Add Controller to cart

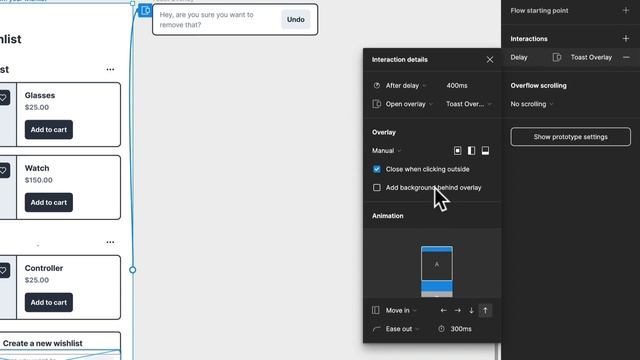coord(49,302)
